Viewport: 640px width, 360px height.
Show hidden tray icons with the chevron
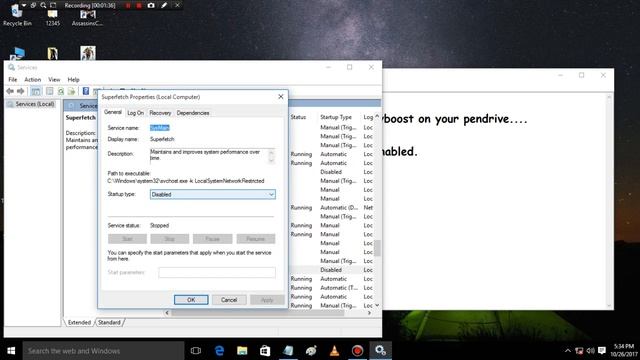tap(568, 351)
